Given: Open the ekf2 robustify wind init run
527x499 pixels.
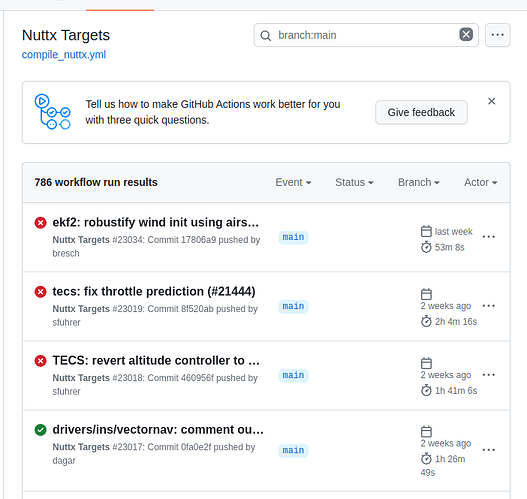Looking at the screenshot, I should (156, 222).
